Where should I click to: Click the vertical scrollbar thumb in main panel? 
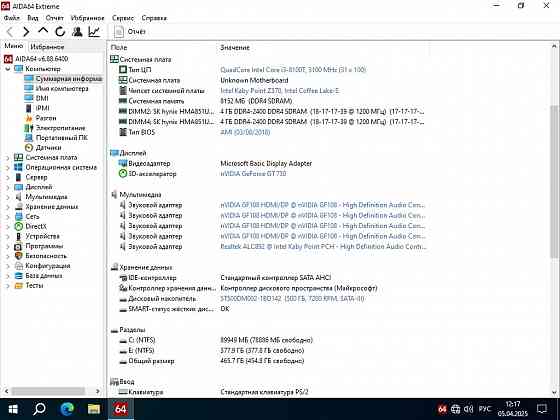pos(554,181)
